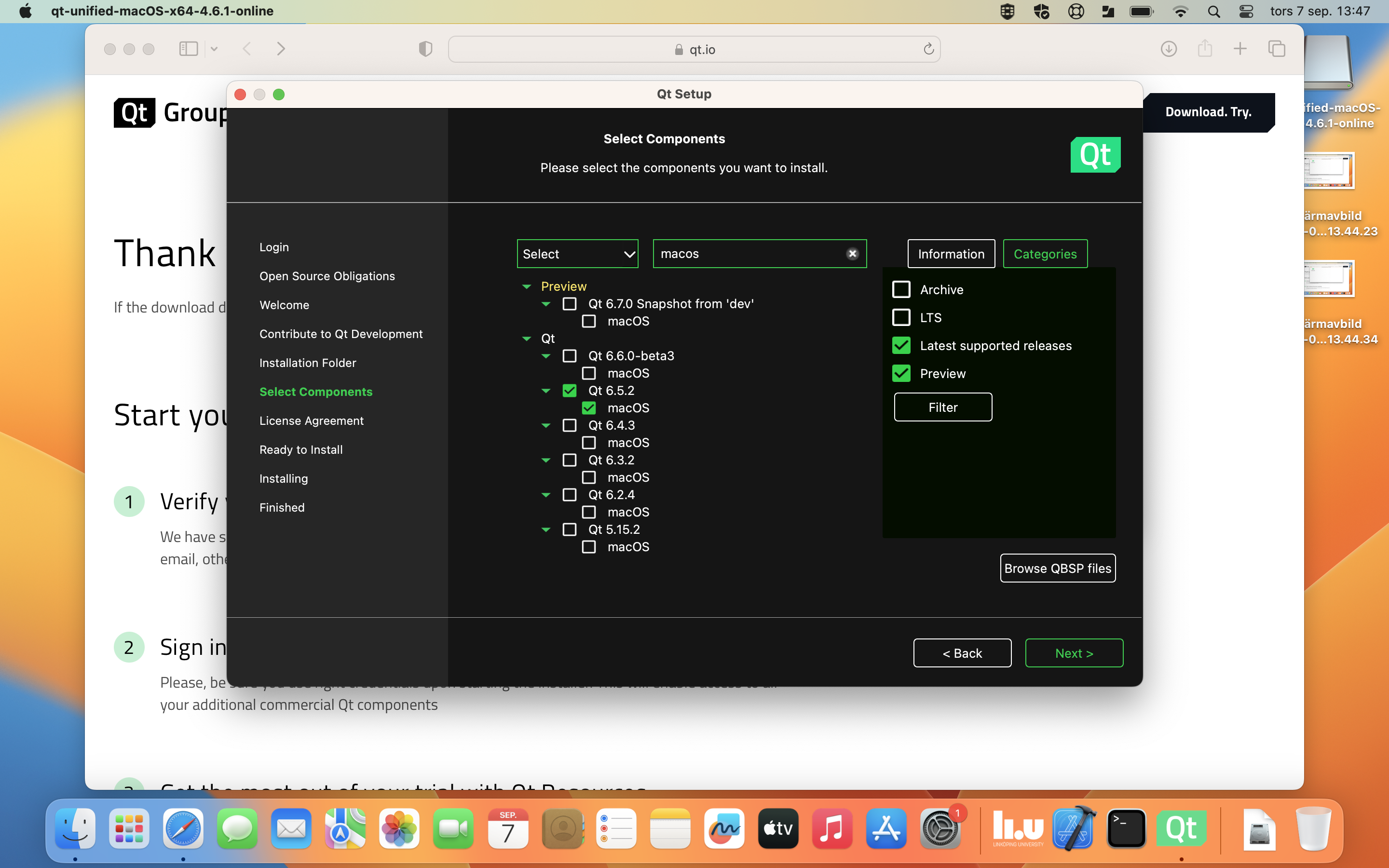Open Mail from the Dock
Viewport: 1389px width, 868px height.
click(291, 828)
